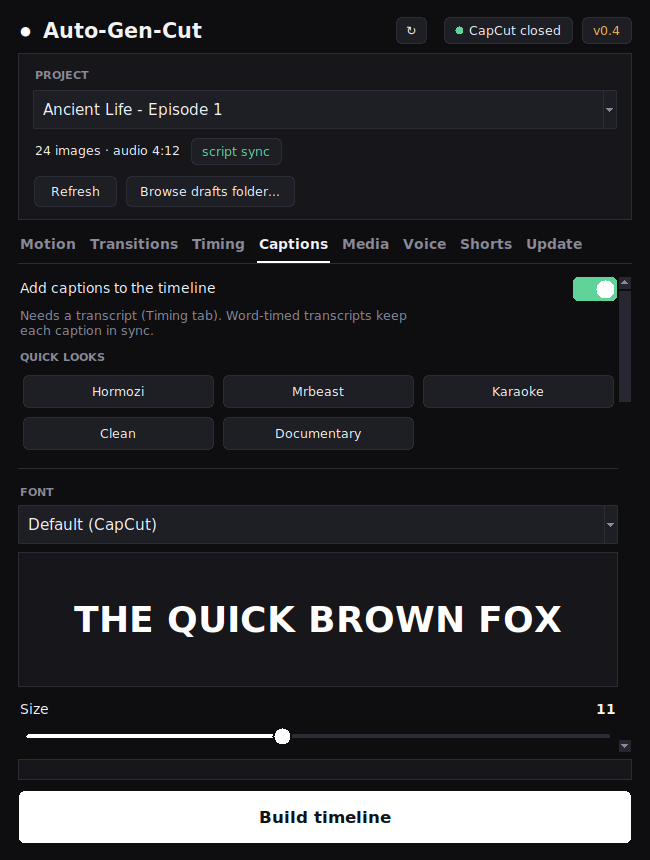Open Browse drafts folder...

(210, 191)
